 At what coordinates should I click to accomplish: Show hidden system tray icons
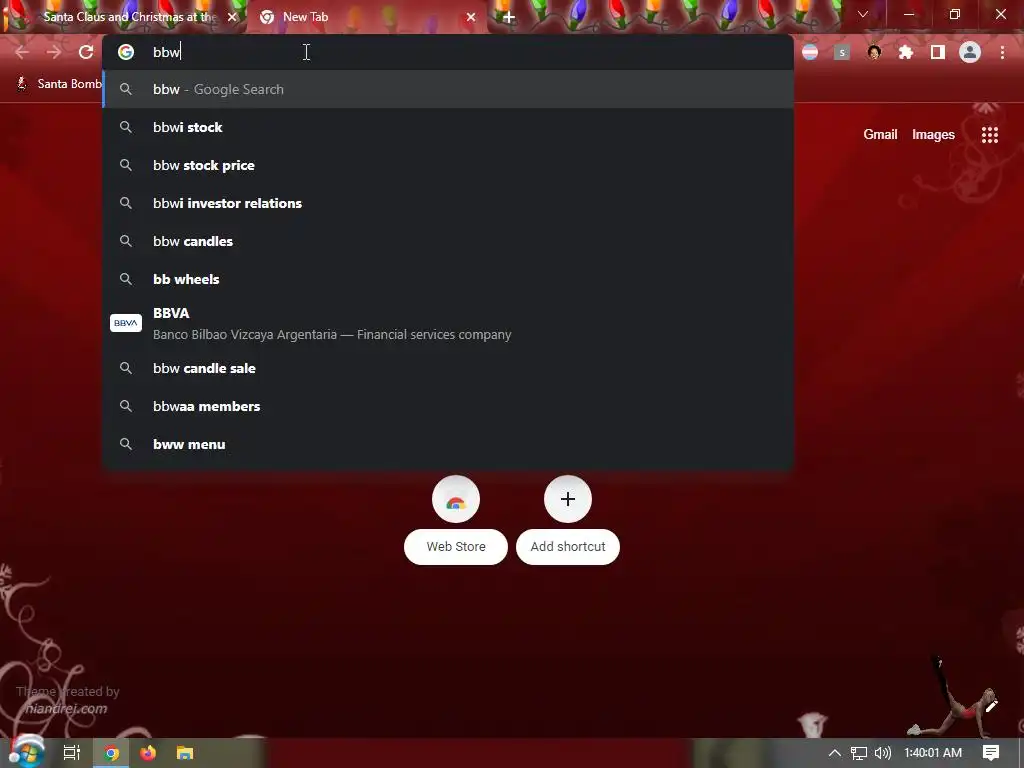[834, 753]
